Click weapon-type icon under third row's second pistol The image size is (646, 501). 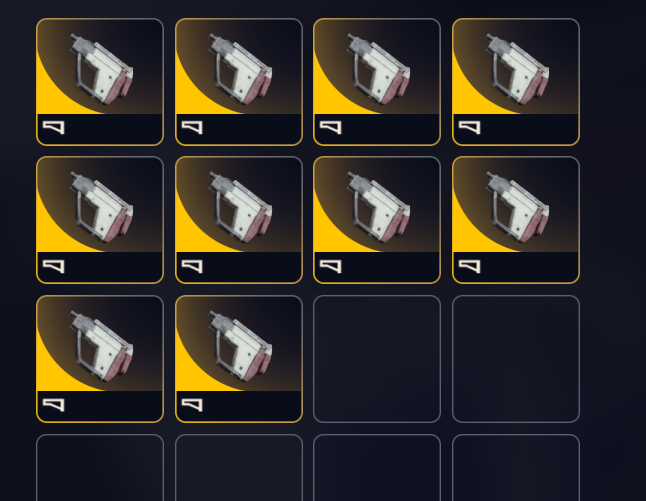192,405
